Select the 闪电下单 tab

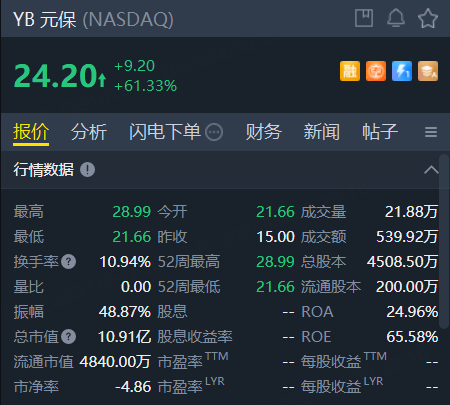pos(165,132)
